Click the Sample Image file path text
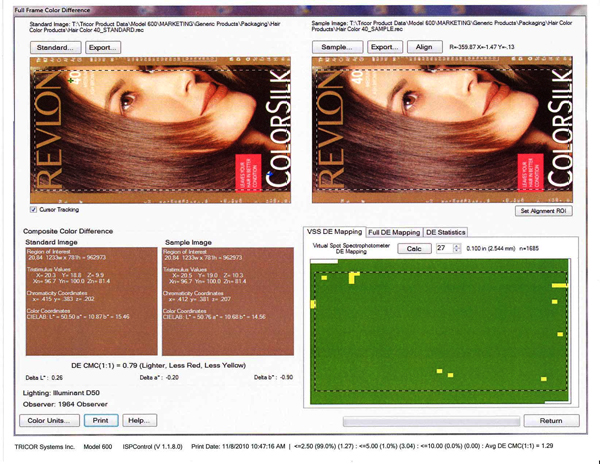600x464 pixels. coord(442,26)
